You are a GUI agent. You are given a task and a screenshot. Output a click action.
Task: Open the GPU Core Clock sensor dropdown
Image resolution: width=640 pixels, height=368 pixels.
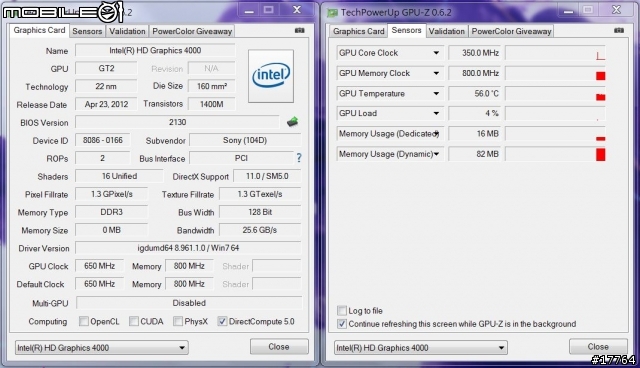(436, 53)
